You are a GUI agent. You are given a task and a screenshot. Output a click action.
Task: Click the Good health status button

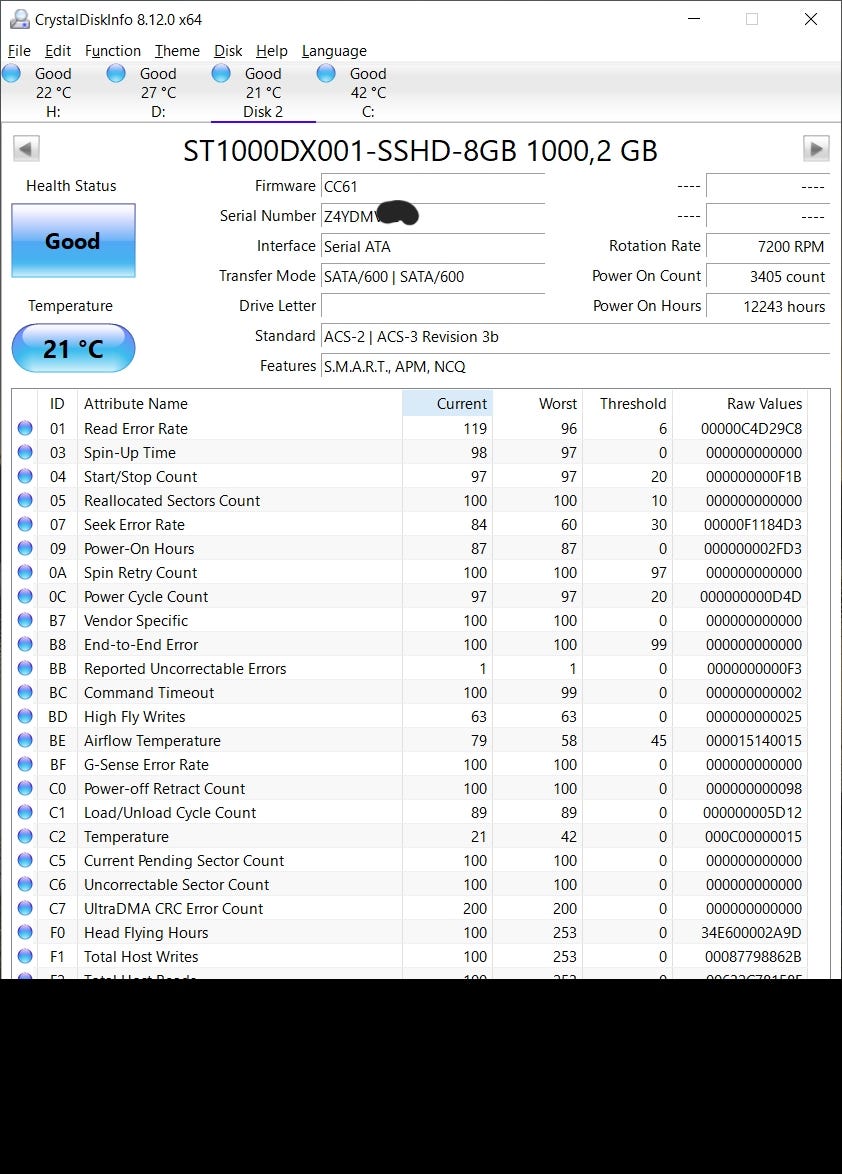(73, 240)
